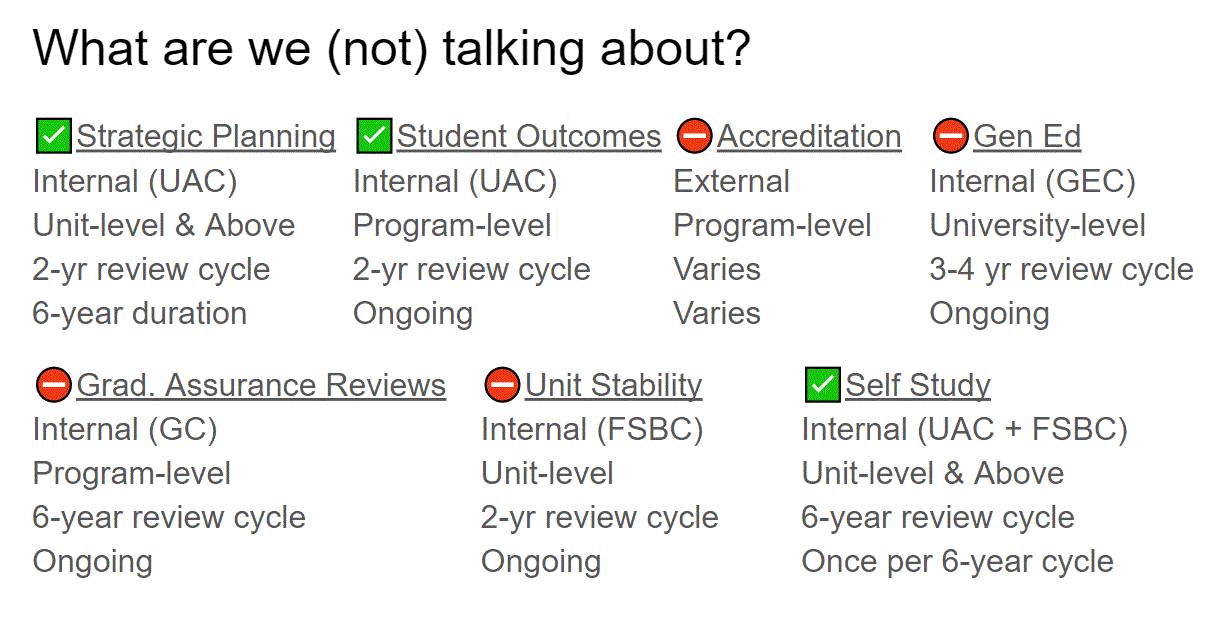
Task: Click the red minus icon beside Unit Stability
Action: click(x=501, y=385)
